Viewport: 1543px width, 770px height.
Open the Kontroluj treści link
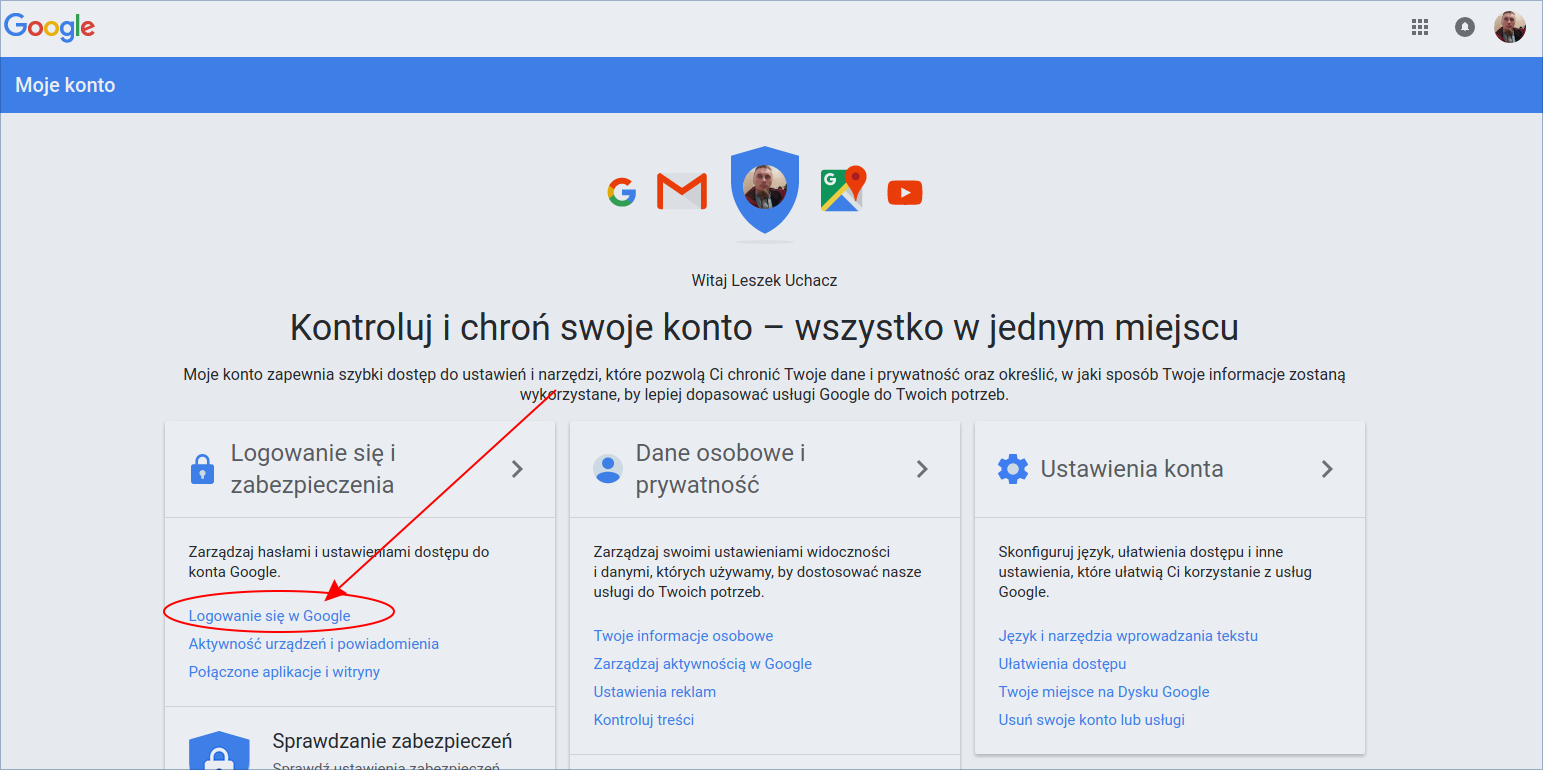click(644, 720)
